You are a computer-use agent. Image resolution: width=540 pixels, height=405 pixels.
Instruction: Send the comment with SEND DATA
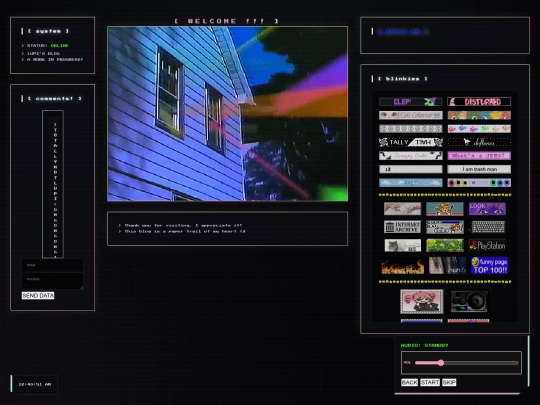pos(38,295)
